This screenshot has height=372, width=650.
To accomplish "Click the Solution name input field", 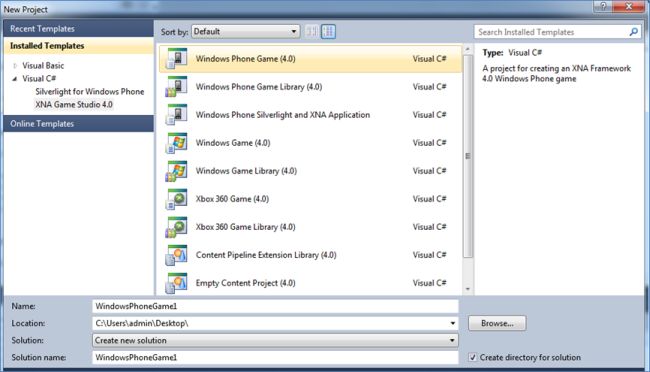I will [275, 357].
